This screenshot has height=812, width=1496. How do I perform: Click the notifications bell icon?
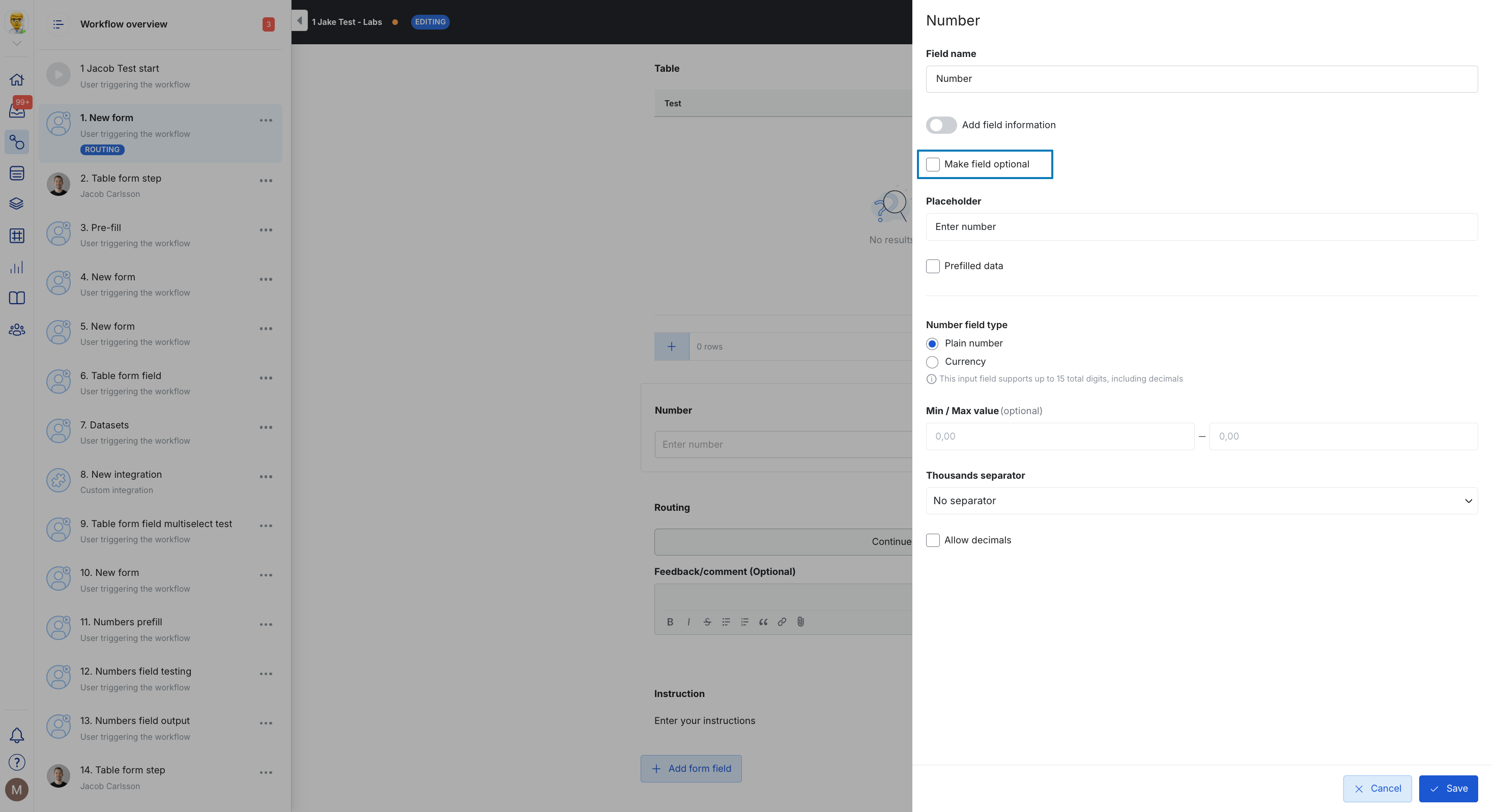17,735
